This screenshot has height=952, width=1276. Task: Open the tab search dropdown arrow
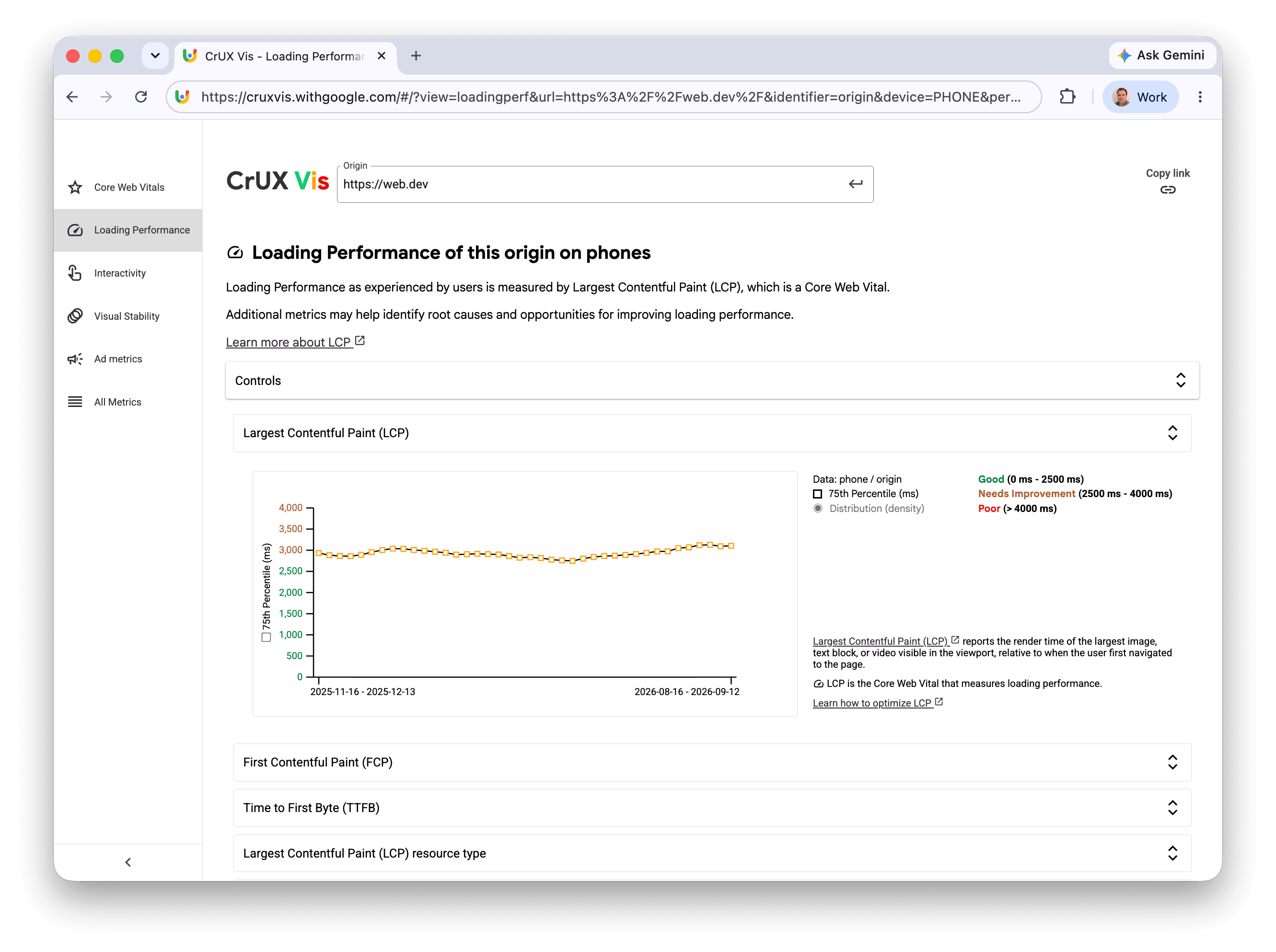(x=155, y=56)
